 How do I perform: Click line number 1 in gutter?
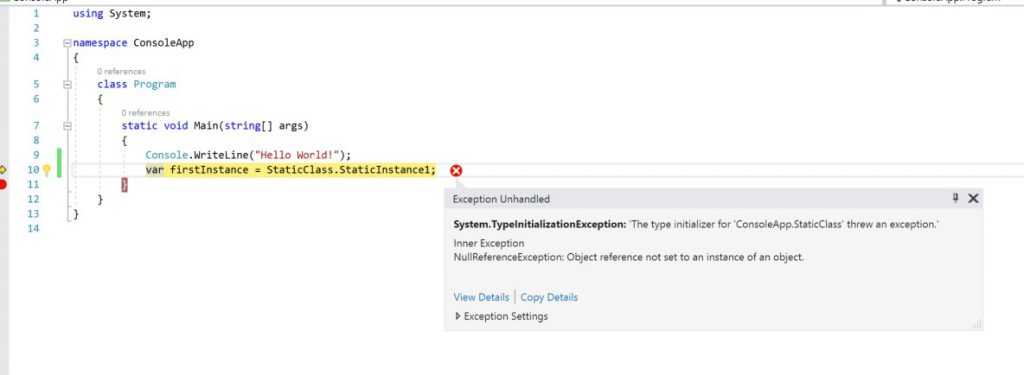point(36,13)
